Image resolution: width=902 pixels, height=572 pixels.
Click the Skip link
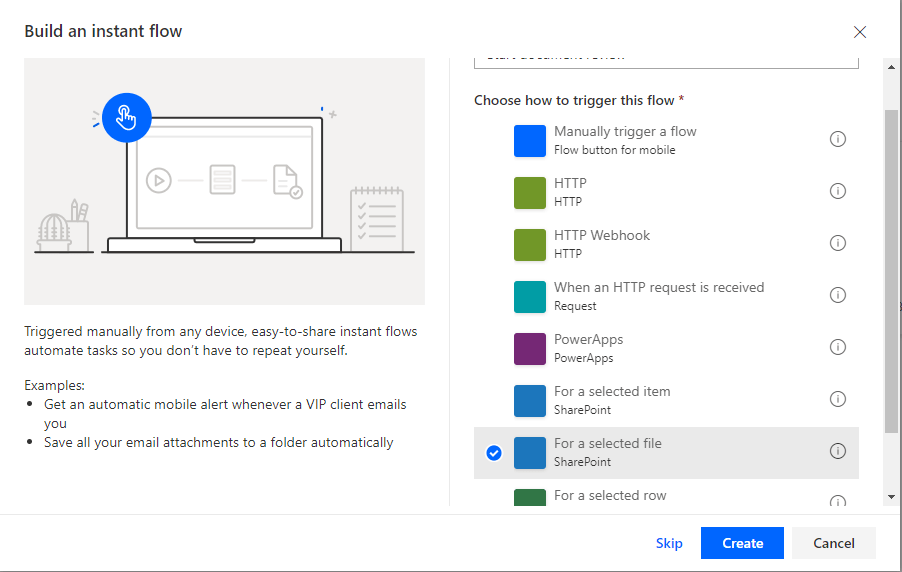pos(669,543)
